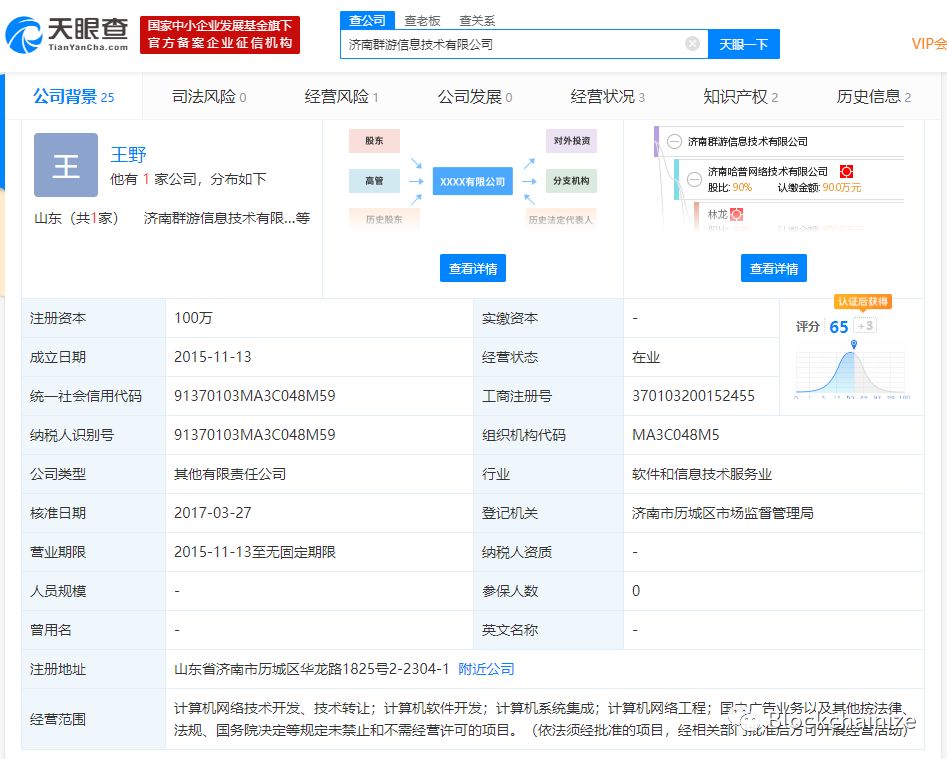Click the 股东 box in the diagram
The width and height of the screenshot is (947, 759).
pyautogui.click(x=374, y=141)
